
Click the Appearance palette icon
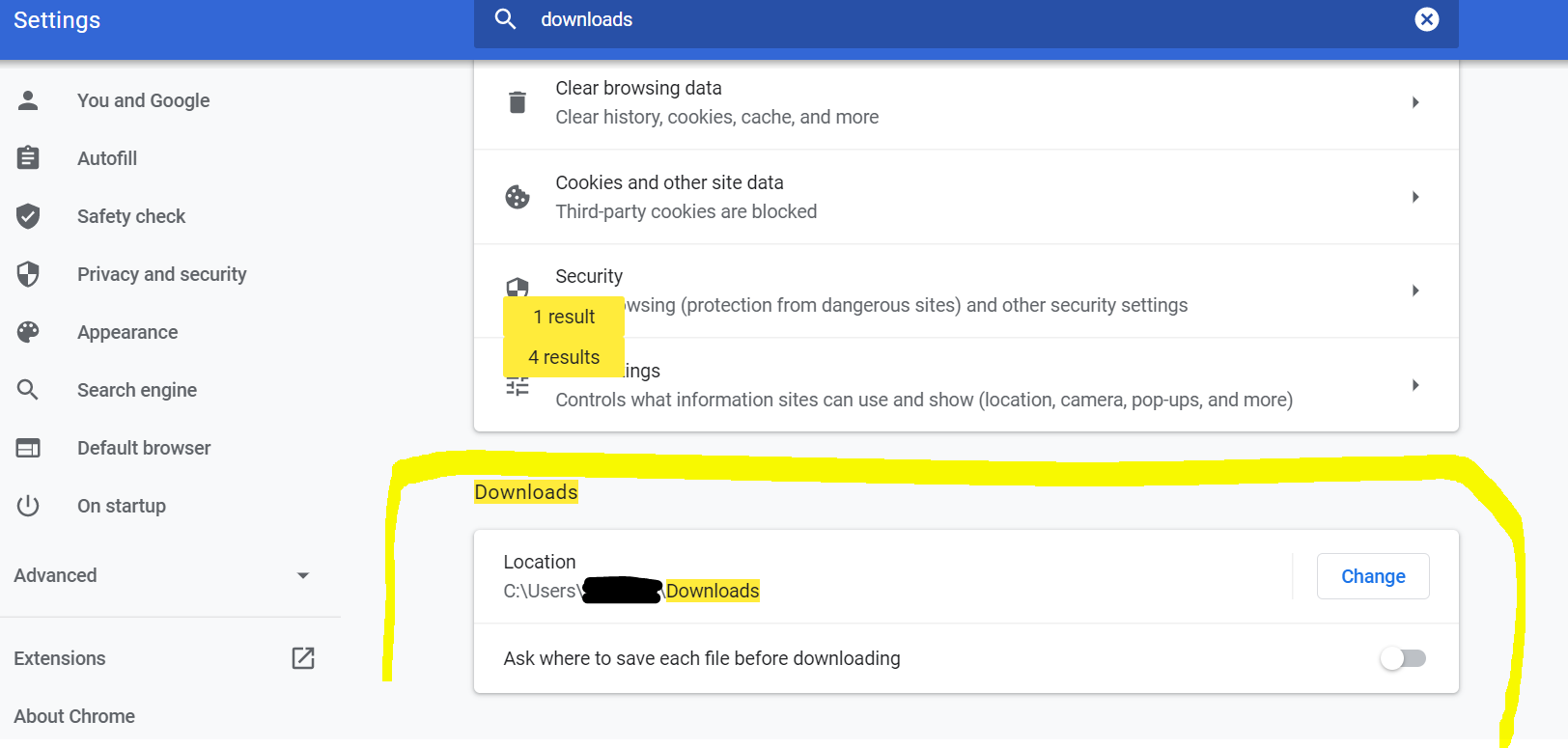tap(28, 332)
